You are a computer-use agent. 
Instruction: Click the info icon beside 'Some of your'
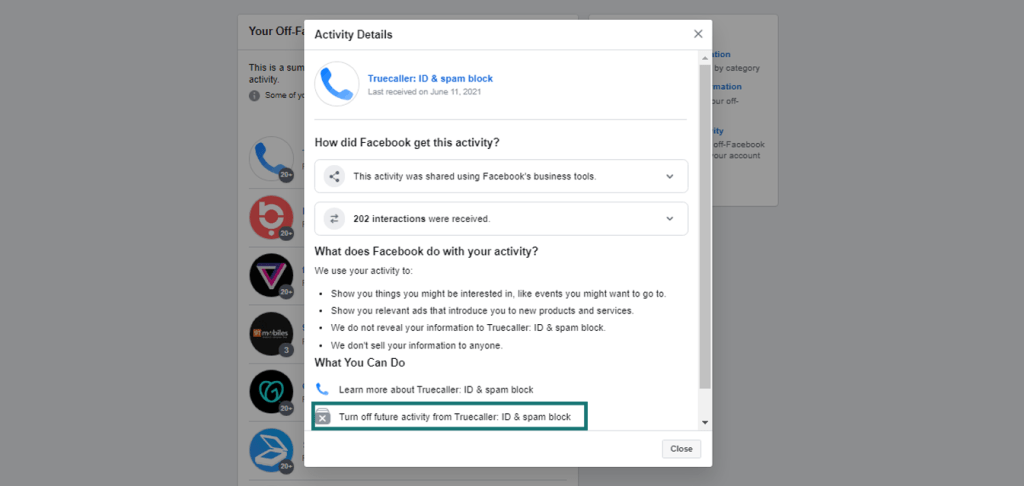pos(255,95)
